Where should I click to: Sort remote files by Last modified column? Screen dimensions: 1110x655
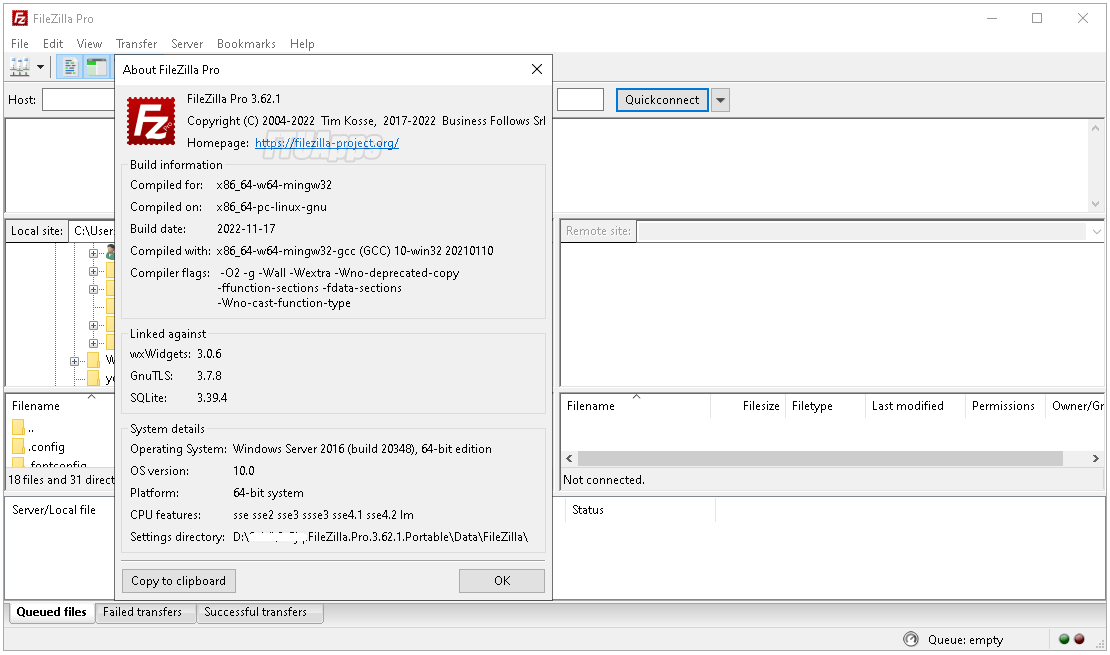[907, 406]
